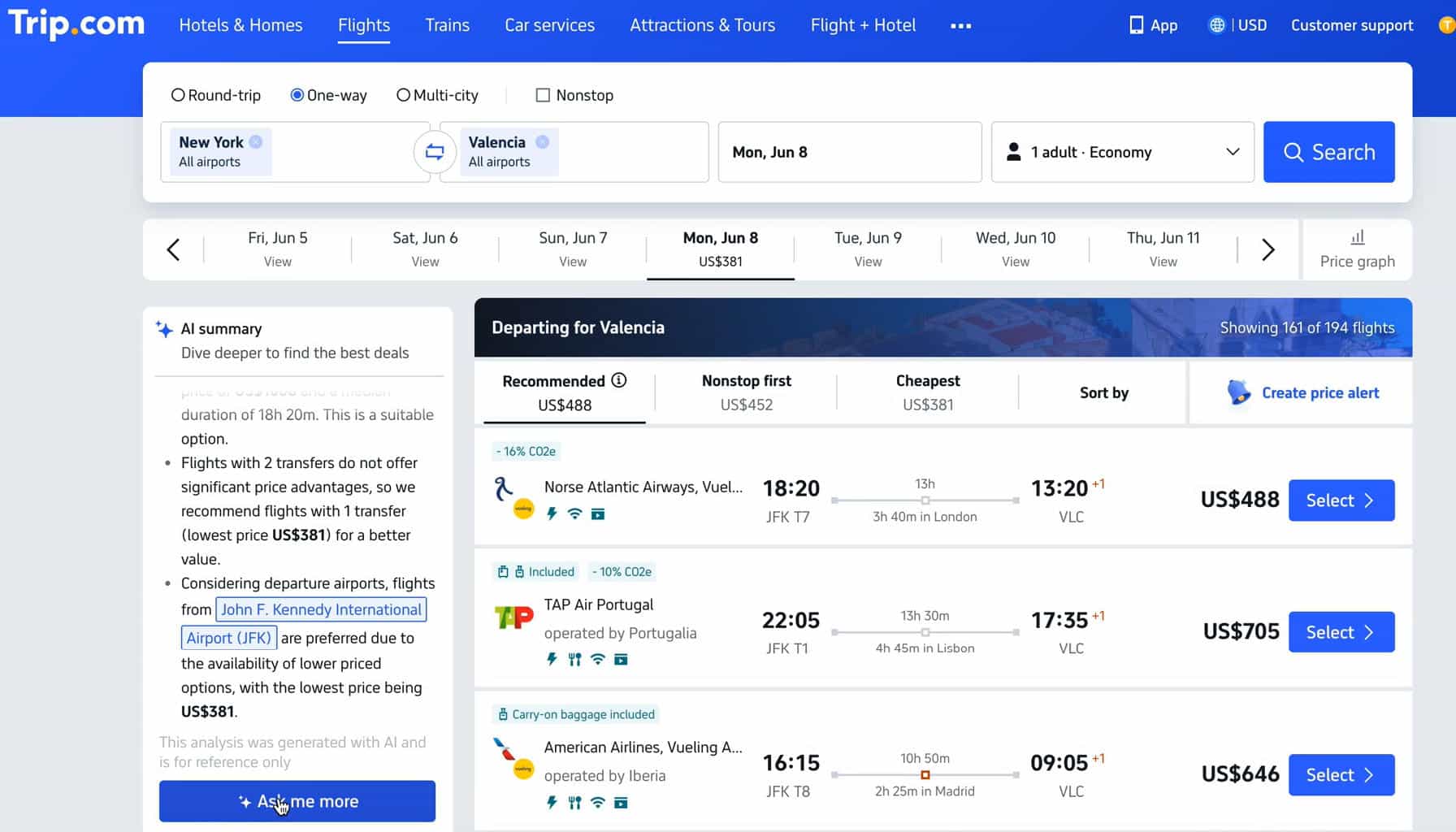This screenshot has height=832, width=1456.
Task: Select the Mon, Jun 8 date tab
Action: pos(721,249)
